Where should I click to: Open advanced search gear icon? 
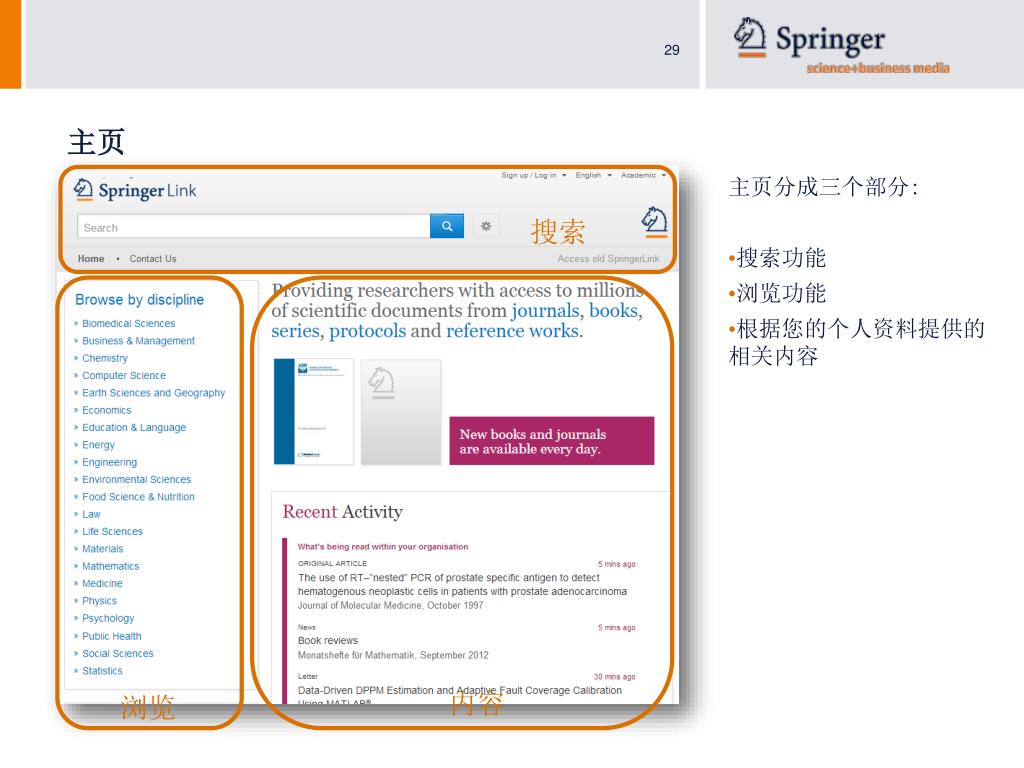tap(486, 226)
